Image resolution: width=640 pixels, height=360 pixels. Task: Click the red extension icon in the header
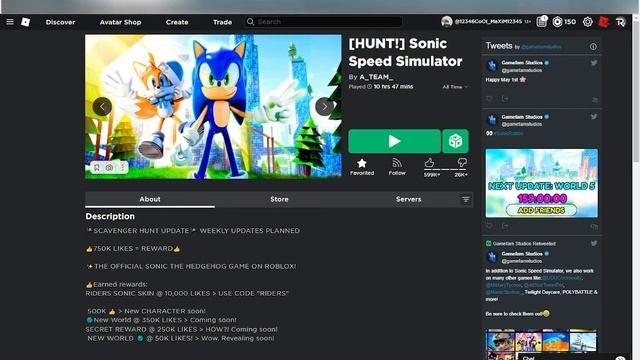(604, 22)
